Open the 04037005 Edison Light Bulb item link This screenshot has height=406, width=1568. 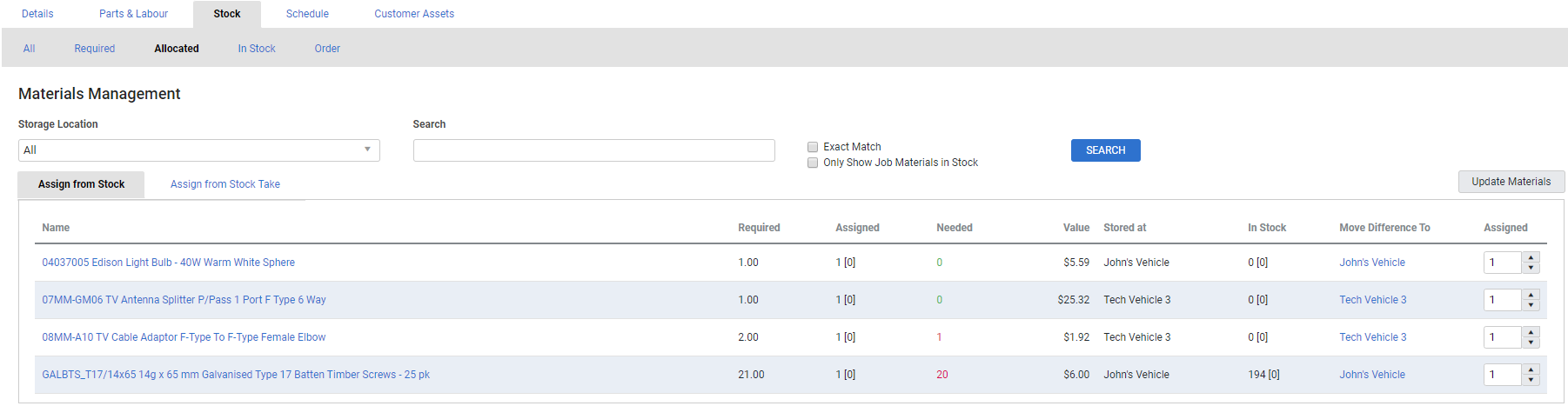(x=168, y=263)
